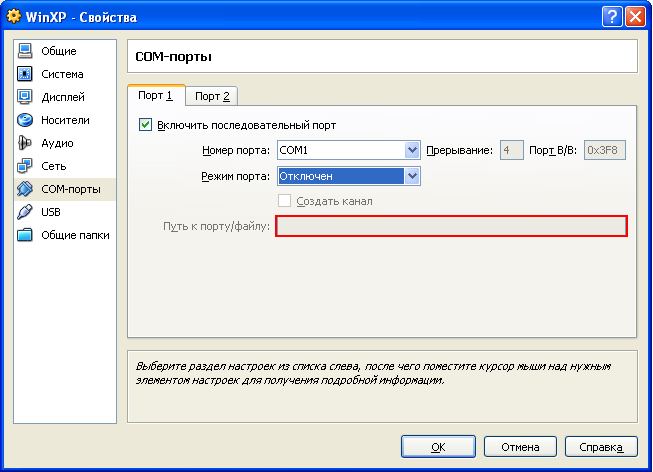The height and width of the screenshot is (472, 653).
Task: Toggle the Создать канал checkbox
Action: click(x=284, y=201)
